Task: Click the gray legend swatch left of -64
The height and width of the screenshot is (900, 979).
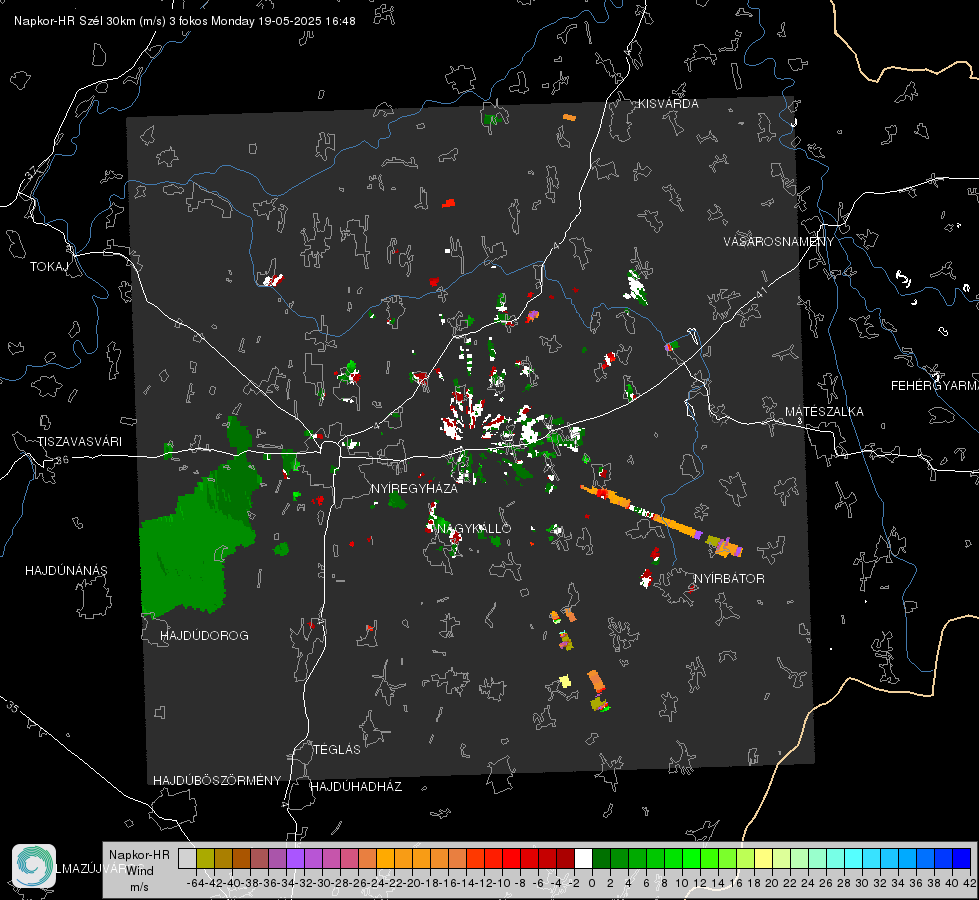Action: point(187,858)
